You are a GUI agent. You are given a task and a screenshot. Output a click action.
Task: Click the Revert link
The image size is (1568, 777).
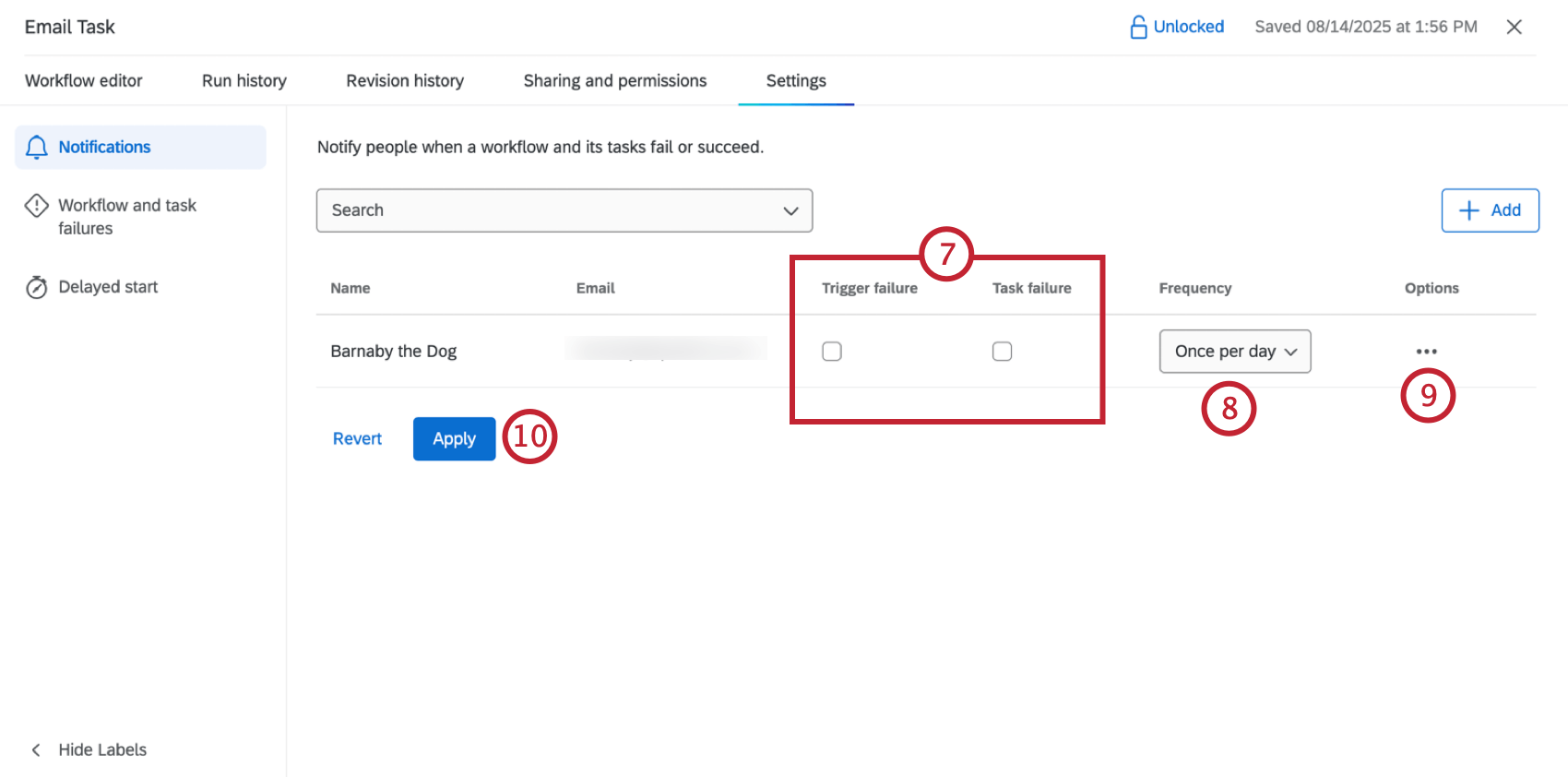357,439
